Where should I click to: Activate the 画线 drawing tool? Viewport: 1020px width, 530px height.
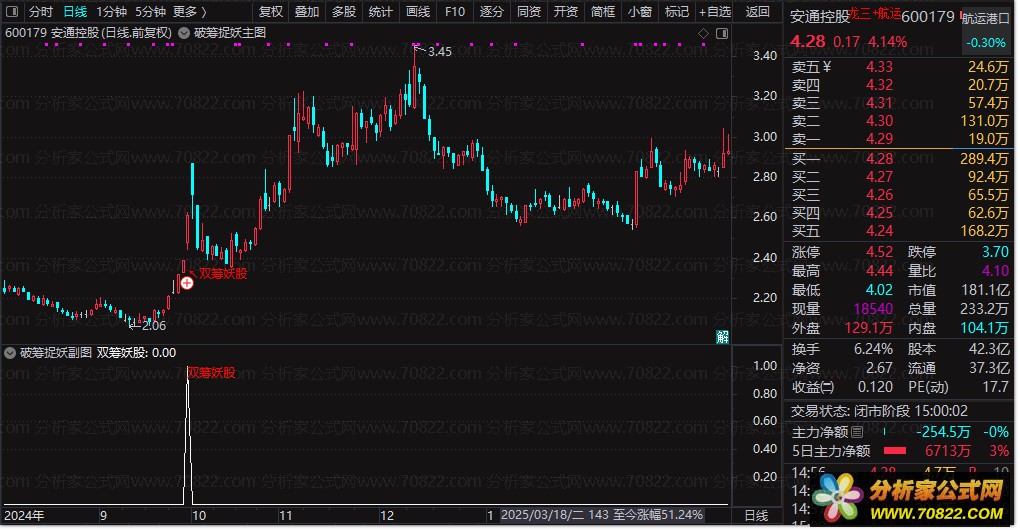tap(418, 12)
